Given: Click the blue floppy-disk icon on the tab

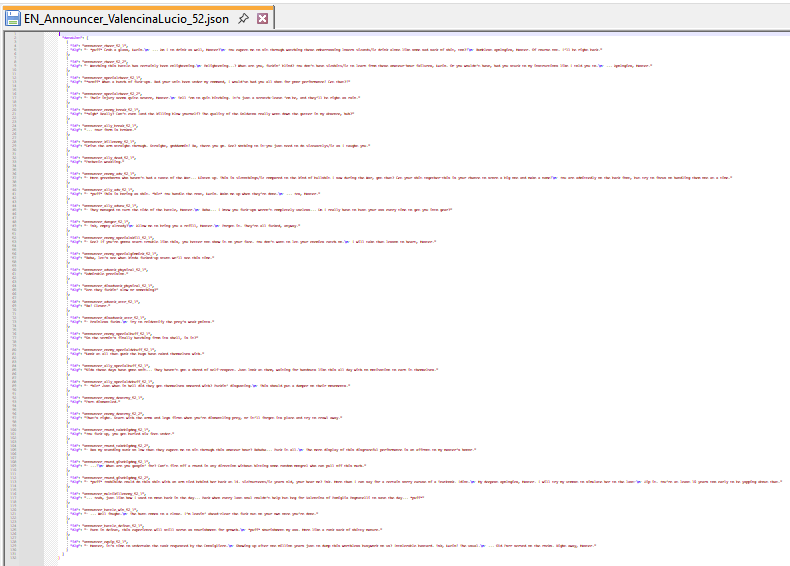Looking at the screenshot, I should coord(13,19).
